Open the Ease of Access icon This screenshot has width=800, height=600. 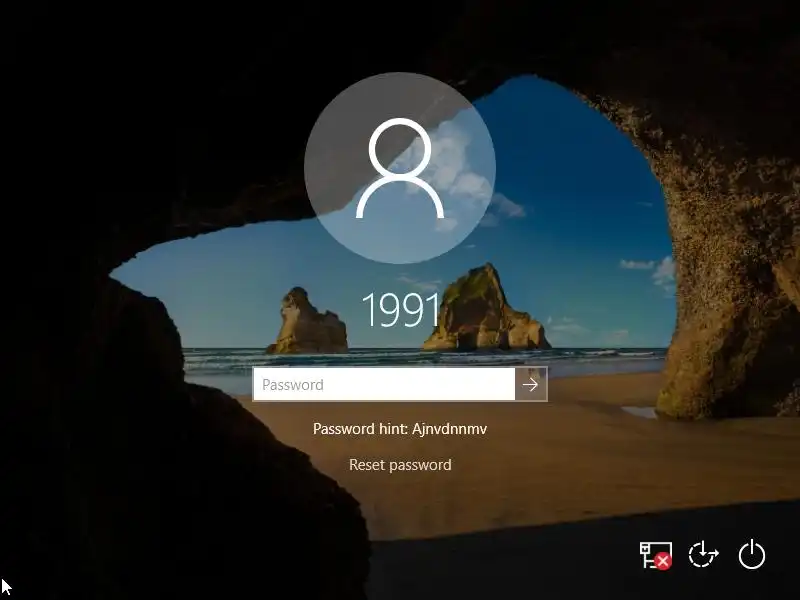coord(704,555)
